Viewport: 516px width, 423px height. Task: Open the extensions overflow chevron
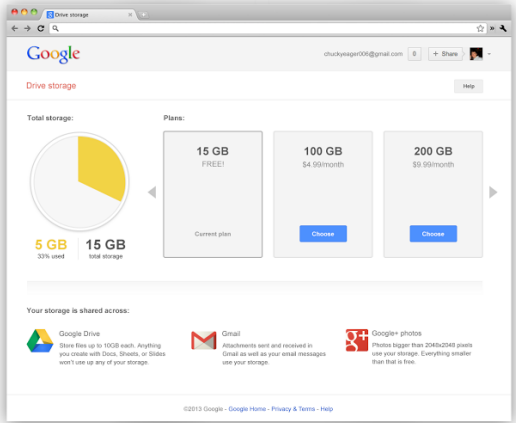(x=492, y=28)
